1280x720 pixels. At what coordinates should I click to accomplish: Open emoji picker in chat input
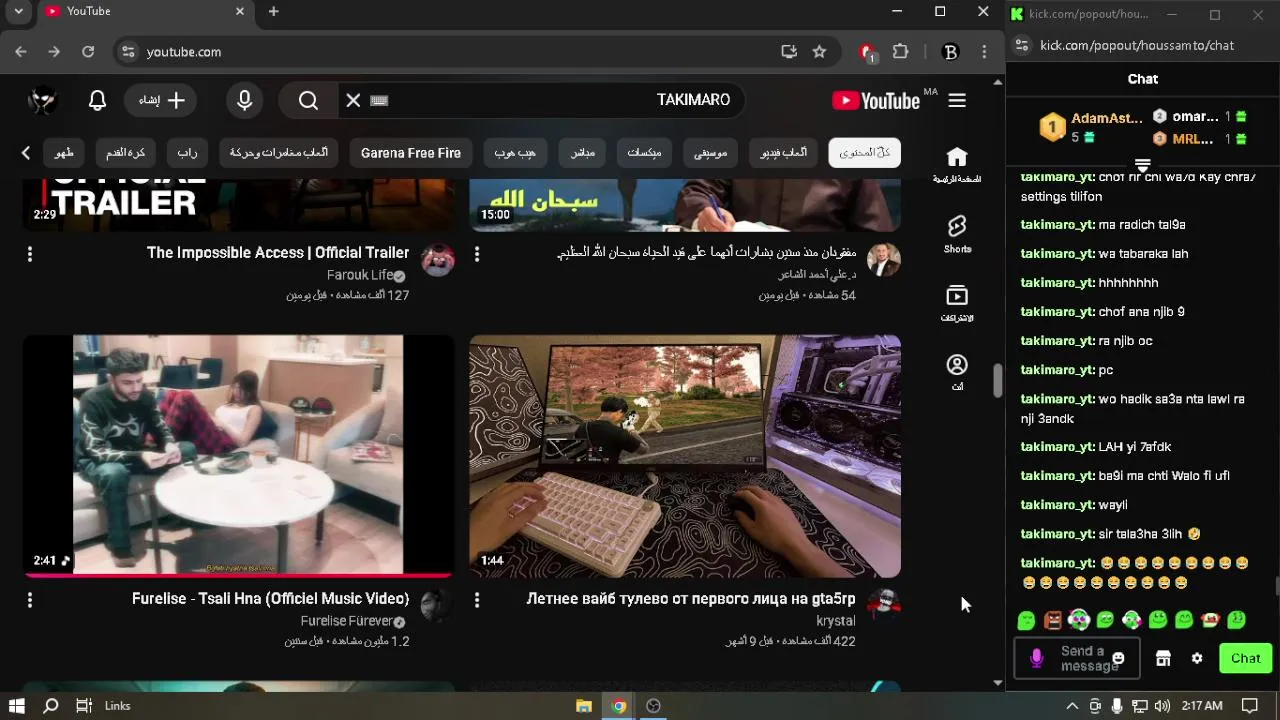(1118, 658)
